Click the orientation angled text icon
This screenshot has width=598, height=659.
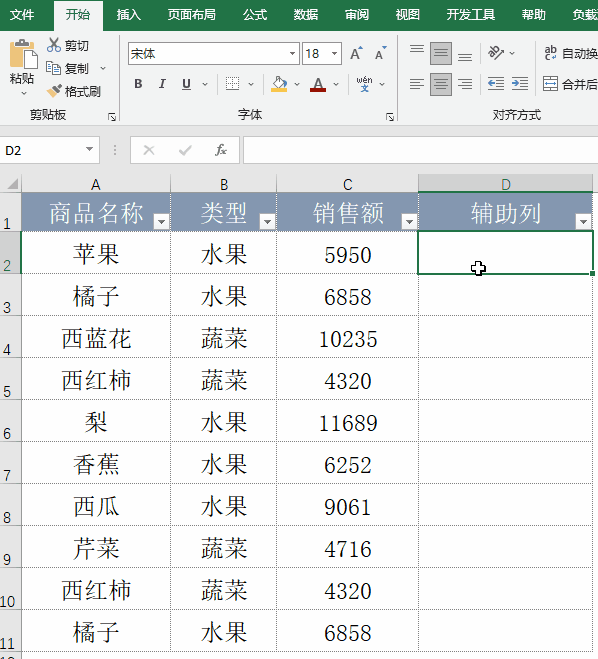(496, 53)
